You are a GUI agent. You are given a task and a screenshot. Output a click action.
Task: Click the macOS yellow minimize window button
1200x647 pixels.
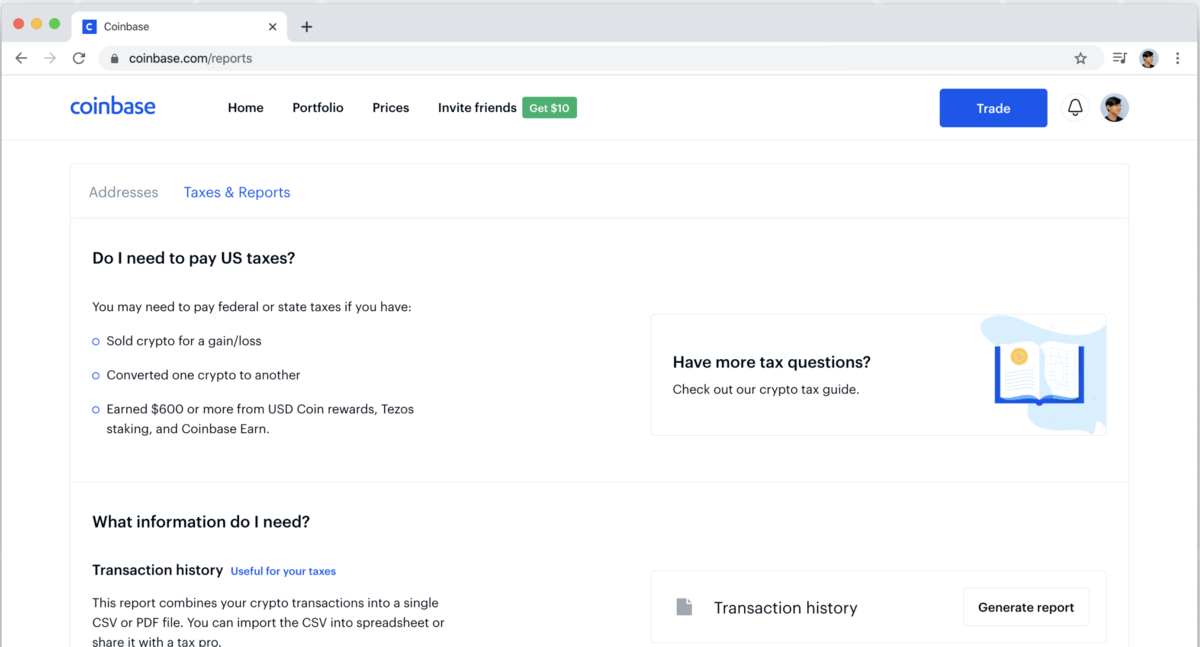click(36, 23)
